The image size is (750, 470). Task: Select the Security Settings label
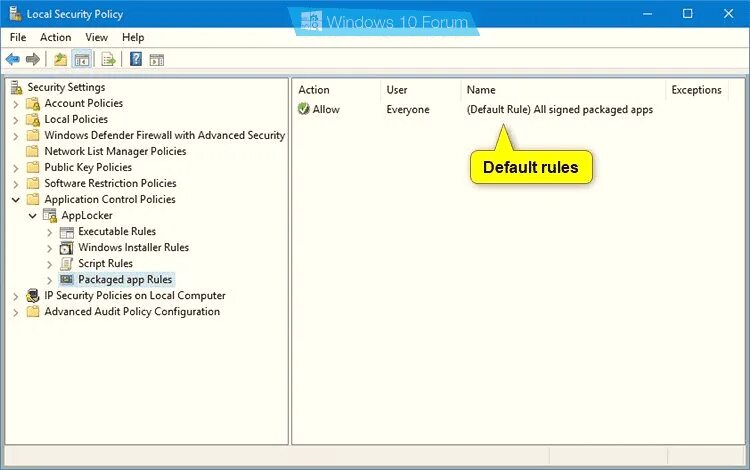click(x=66, y=87)
